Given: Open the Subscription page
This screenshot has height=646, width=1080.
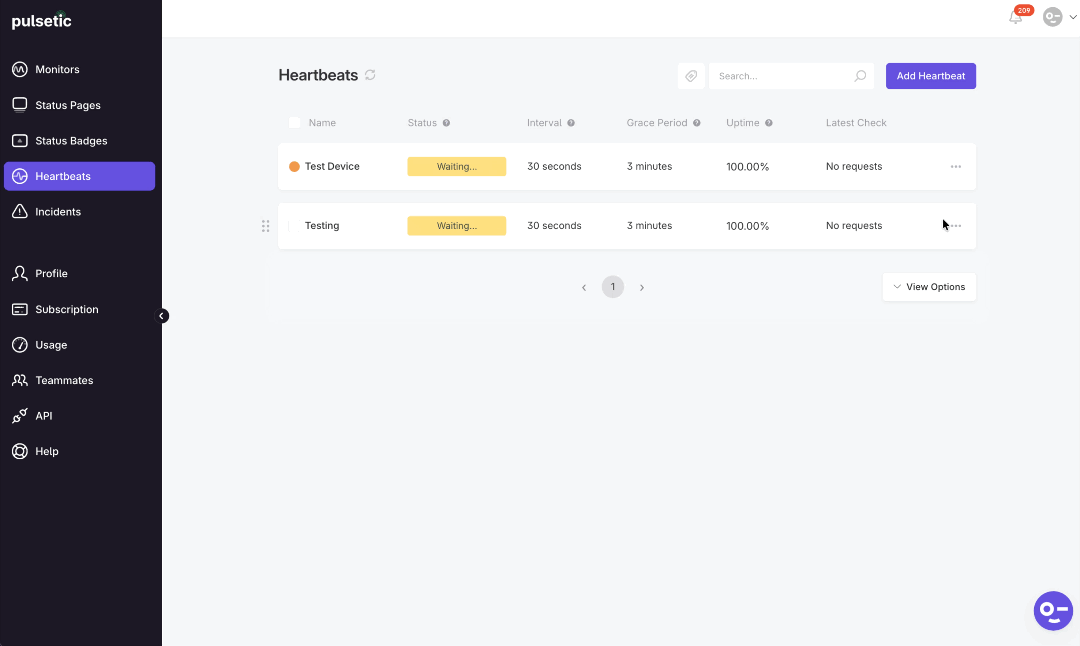Looking at the screenshot, I should (66, 309).
